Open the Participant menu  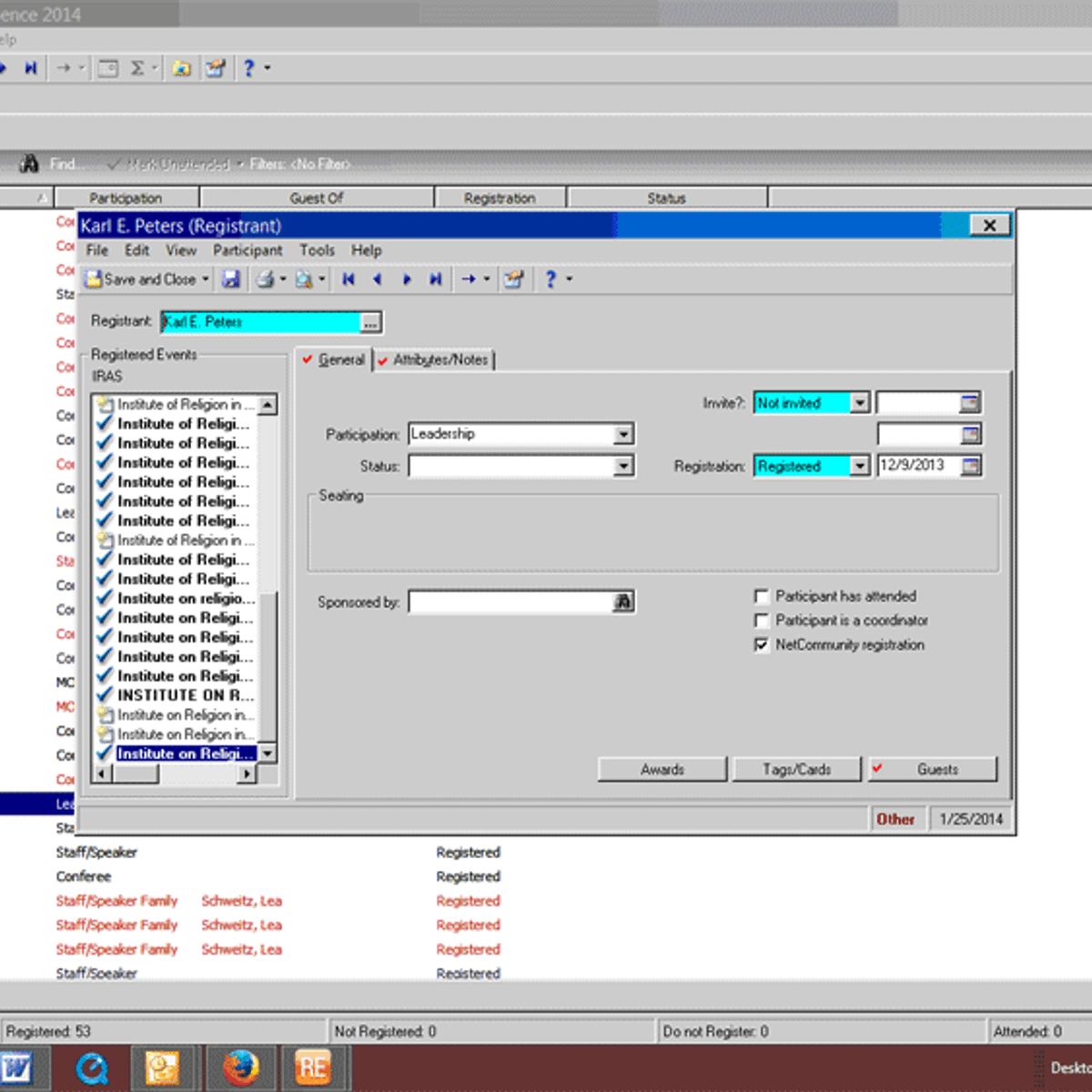coord(248,250)
